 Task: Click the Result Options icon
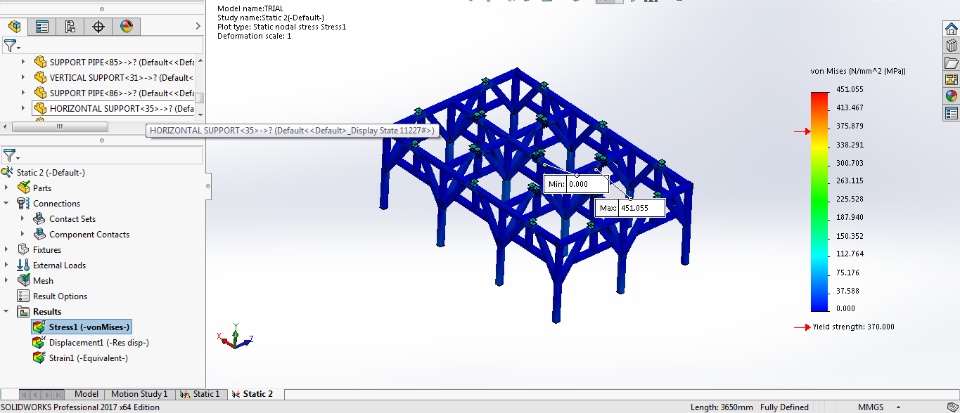coord(23,296)
